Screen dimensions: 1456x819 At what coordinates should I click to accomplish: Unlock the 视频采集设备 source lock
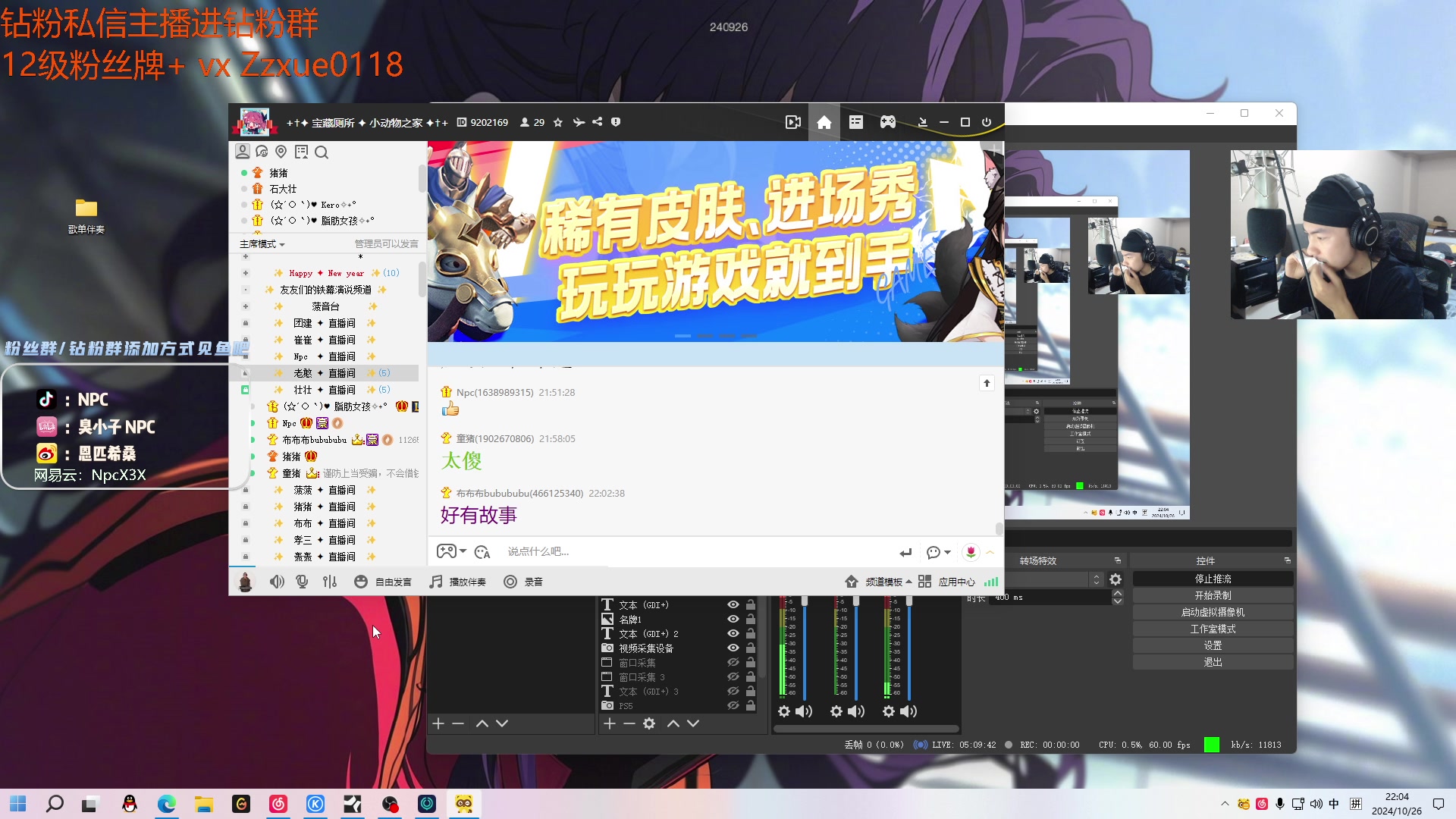pos(751,648)
